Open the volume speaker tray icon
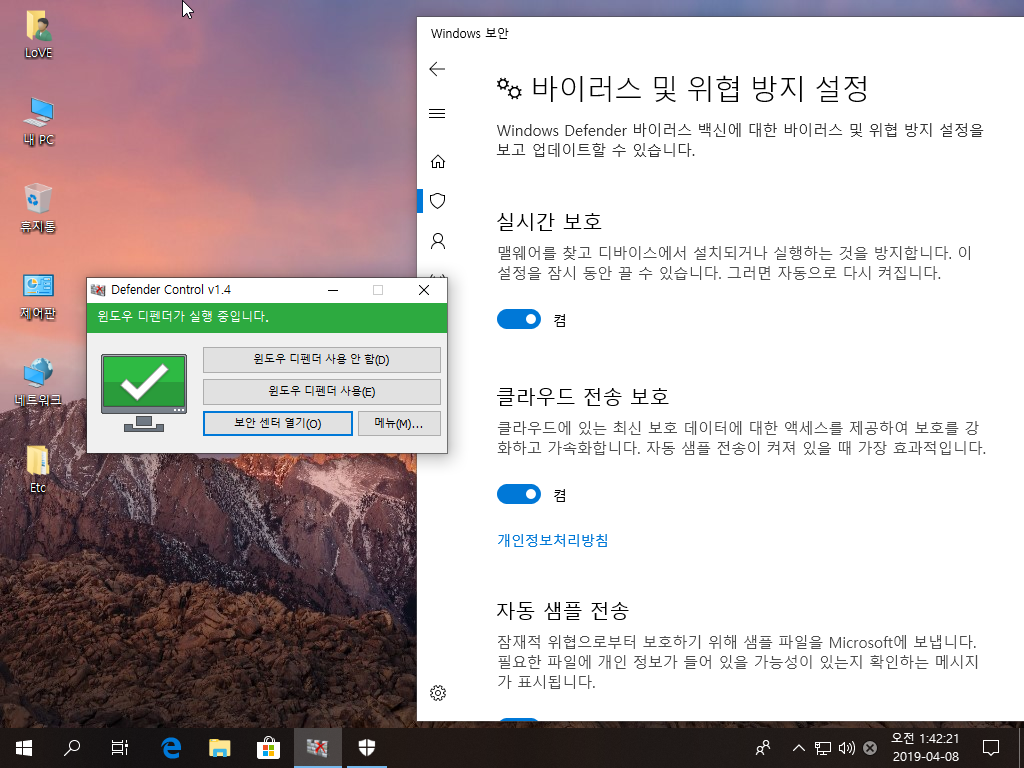The width and height of the screenshot is (1024, 768). coord(846,748)
